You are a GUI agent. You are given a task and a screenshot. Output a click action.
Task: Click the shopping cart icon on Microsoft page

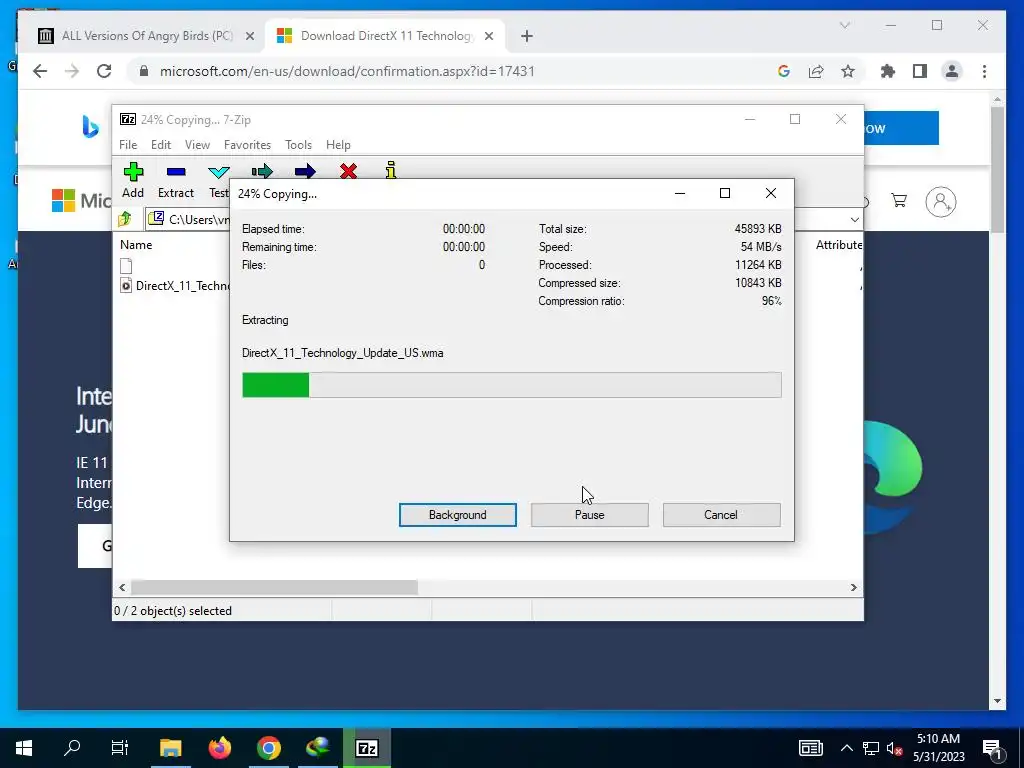click(x=899, y=200)
